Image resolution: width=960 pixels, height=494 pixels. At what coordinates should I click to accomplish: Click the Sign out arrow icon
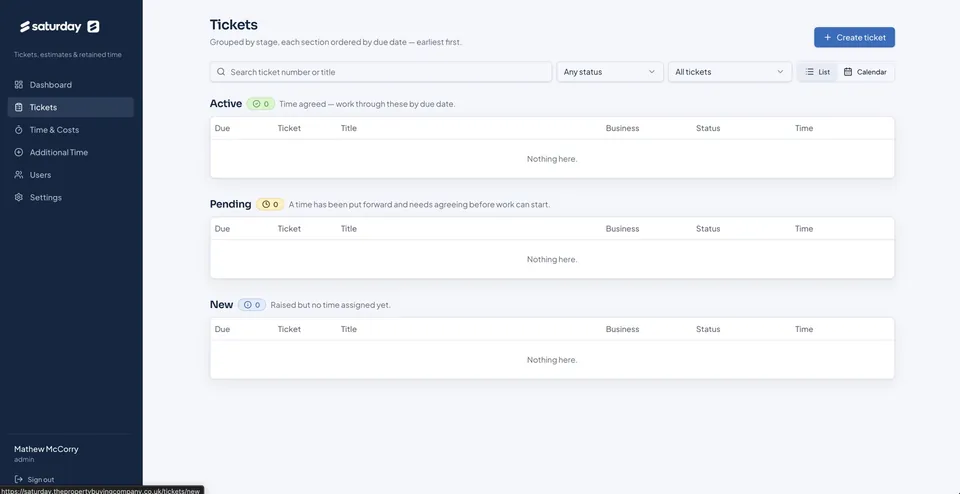[18, 479]
